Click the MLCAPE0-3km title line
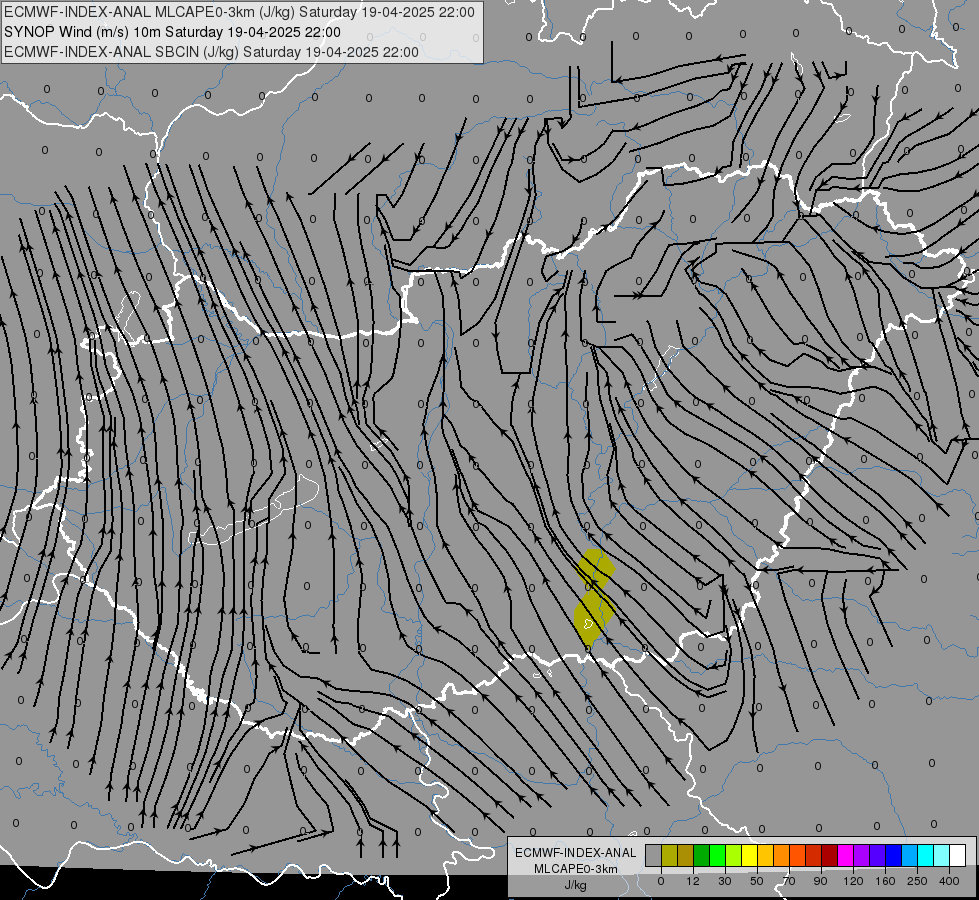 pos(239,12)
